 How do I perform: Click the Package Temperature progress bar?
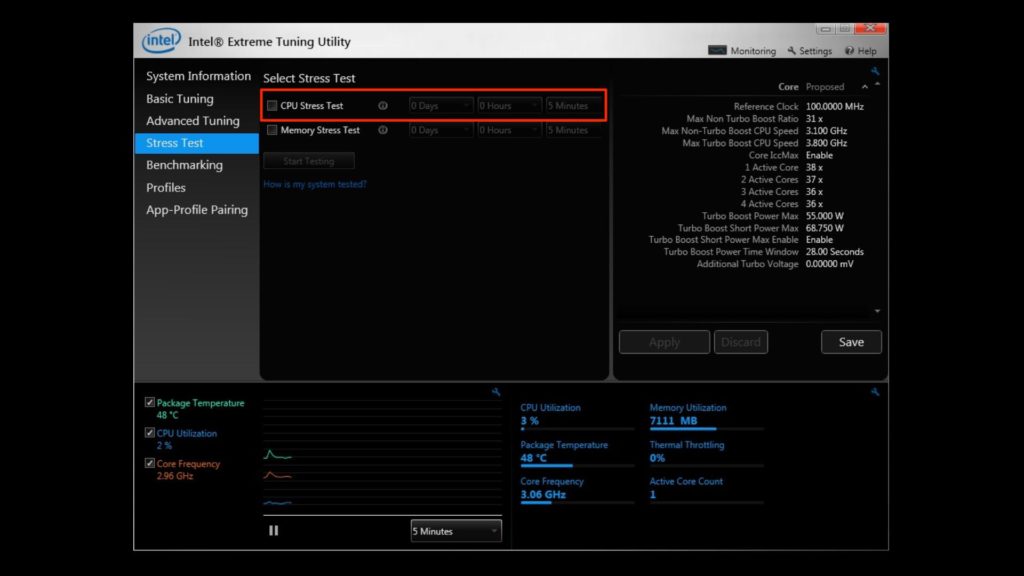coord(577,466)
